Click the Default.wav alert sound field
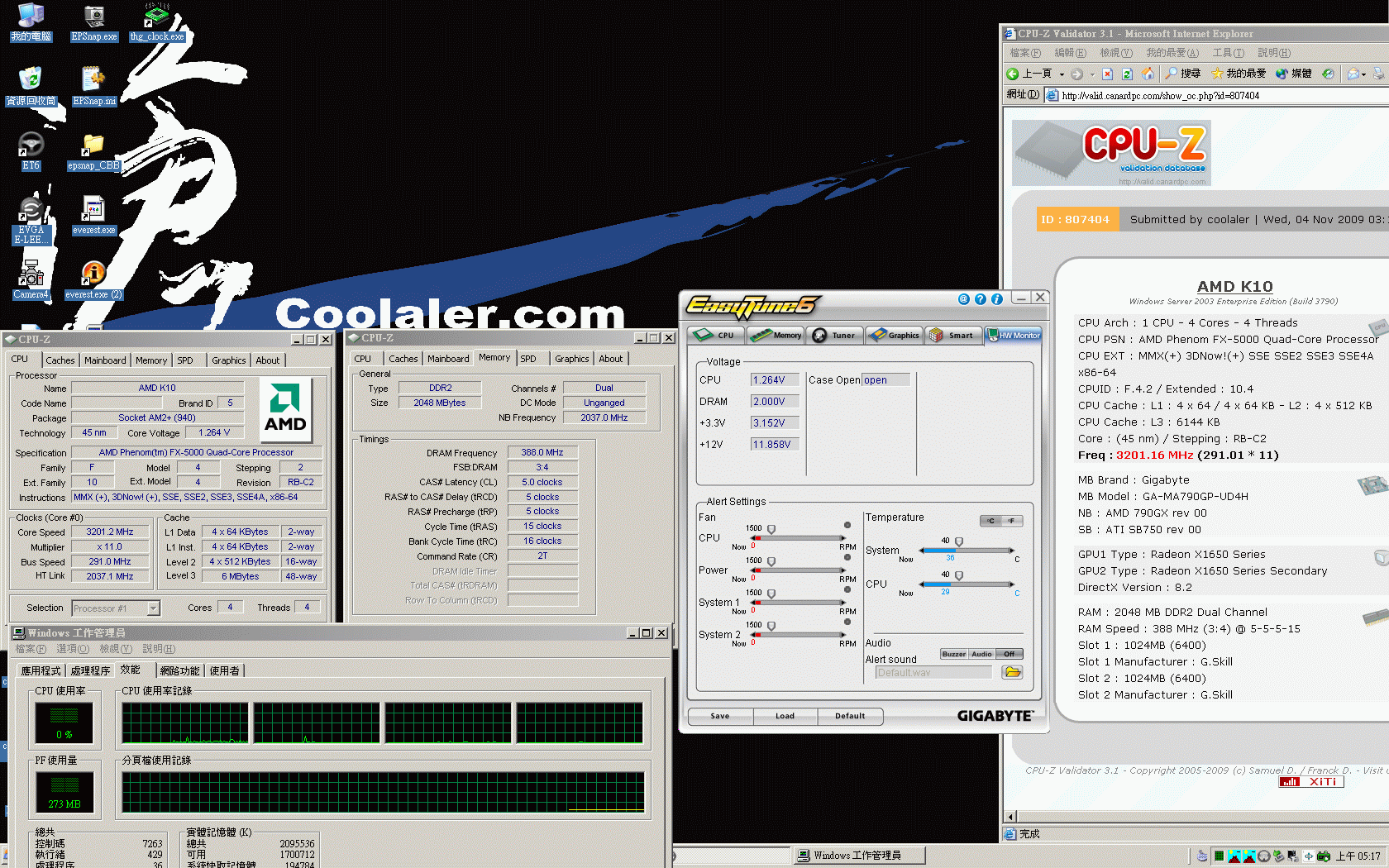The height and width of the screenshot is (868, 1389). tap(934, 673)
